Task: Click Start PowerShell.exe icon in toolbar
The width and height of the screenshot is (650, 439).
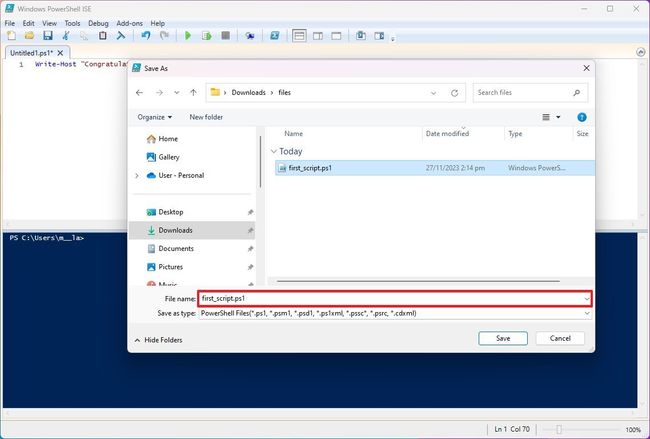Action: tap(274, 36)
